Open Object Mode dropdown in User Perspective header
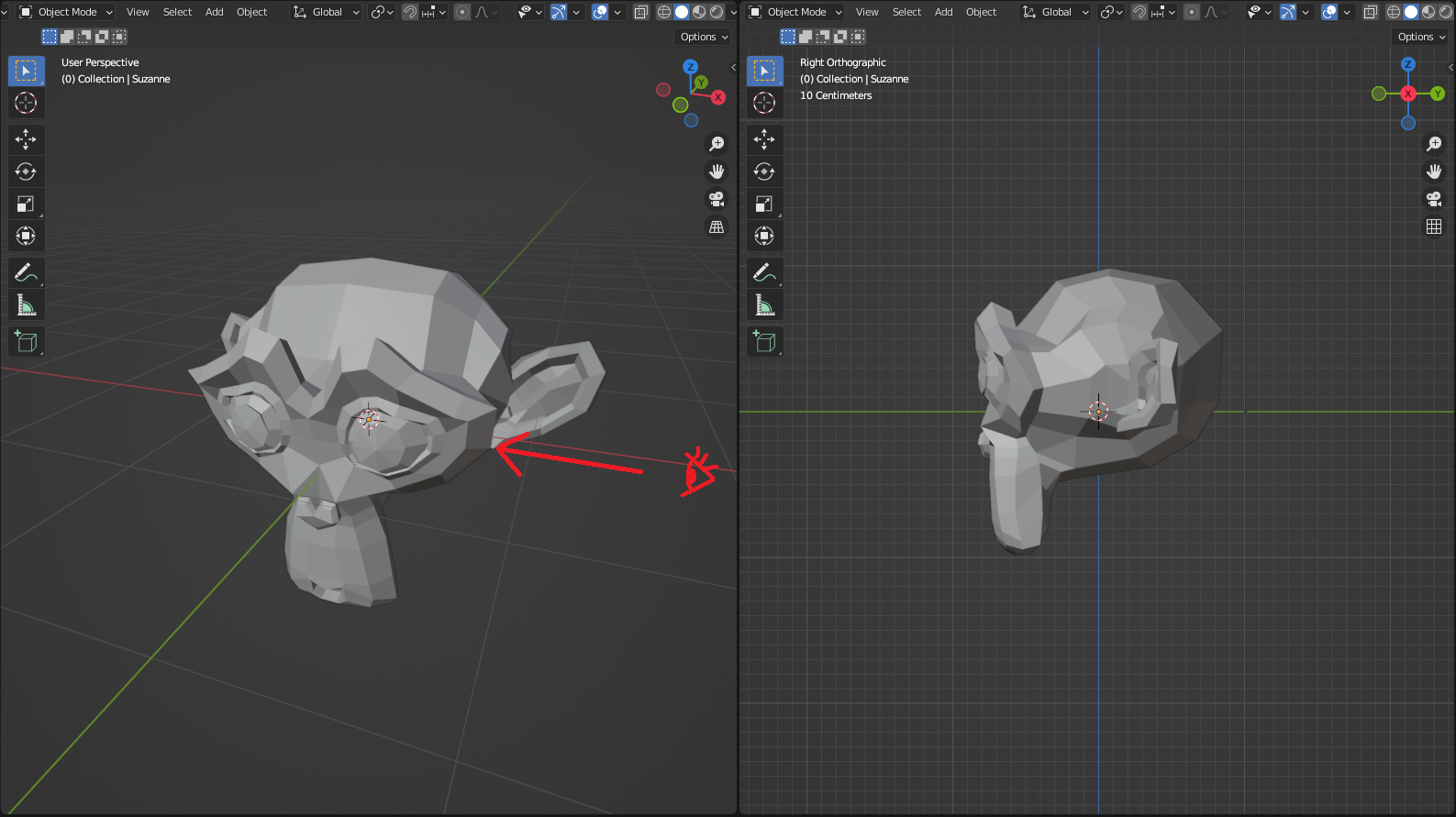 (65, 12)
